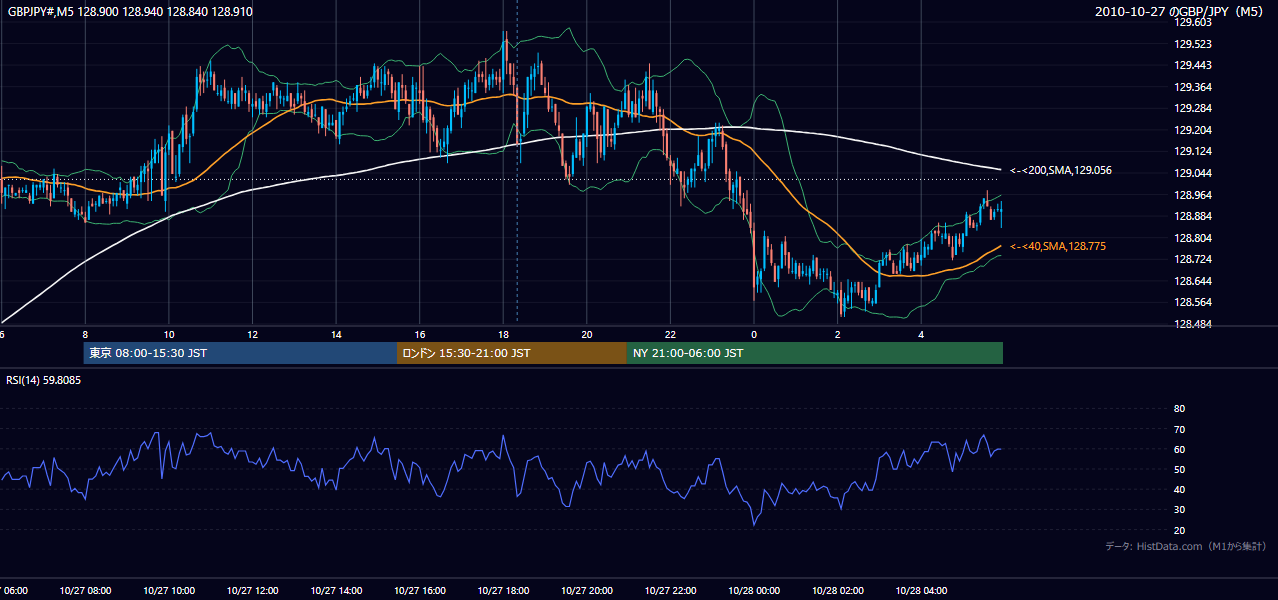Screen dimensions: 1278x600
Task: Click hour mark 14 under the price chart
Action: point(336,335)
